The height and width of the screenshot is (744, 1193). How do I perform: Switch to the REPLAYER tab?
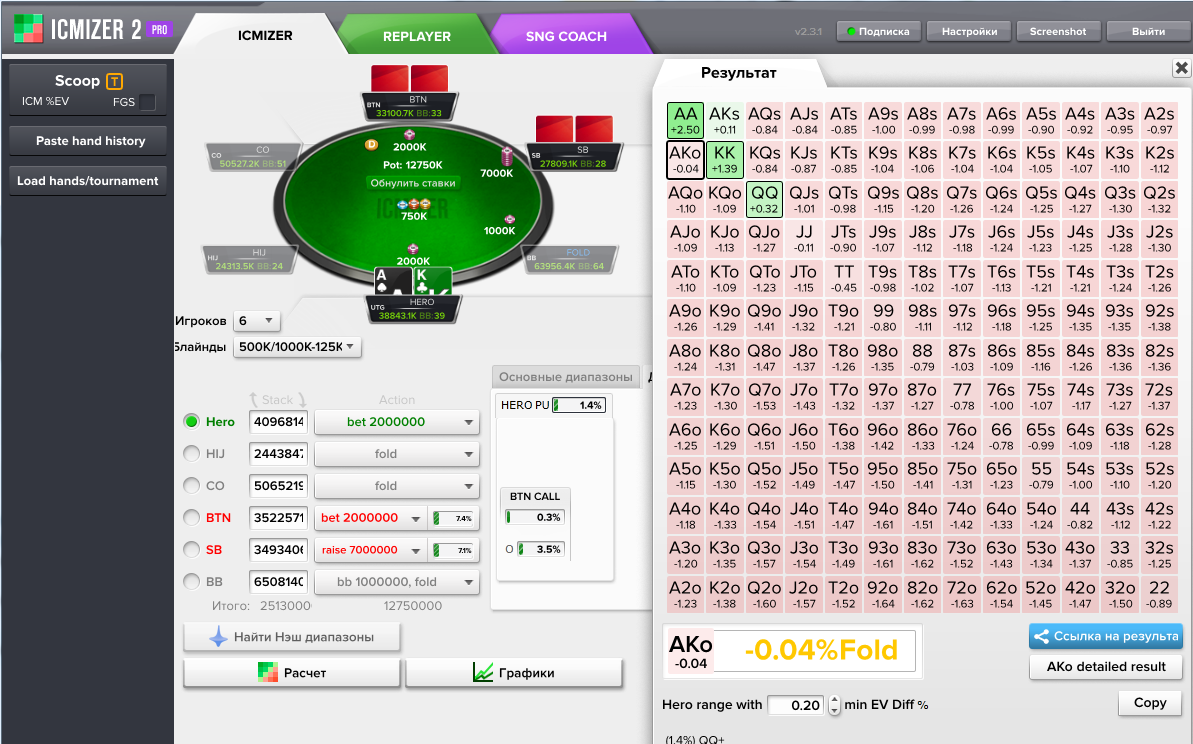417,36
